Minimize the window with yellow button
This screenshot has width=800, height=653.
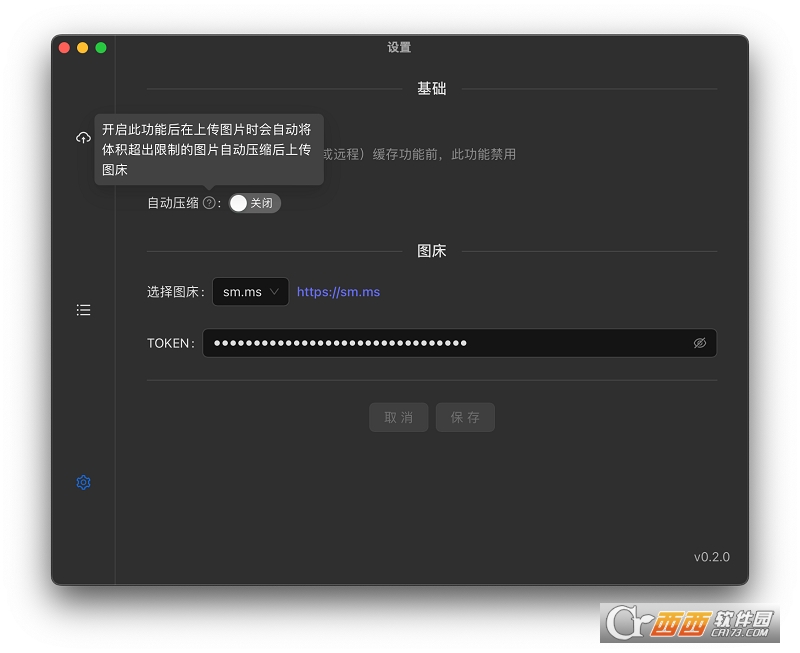(83, 47)
